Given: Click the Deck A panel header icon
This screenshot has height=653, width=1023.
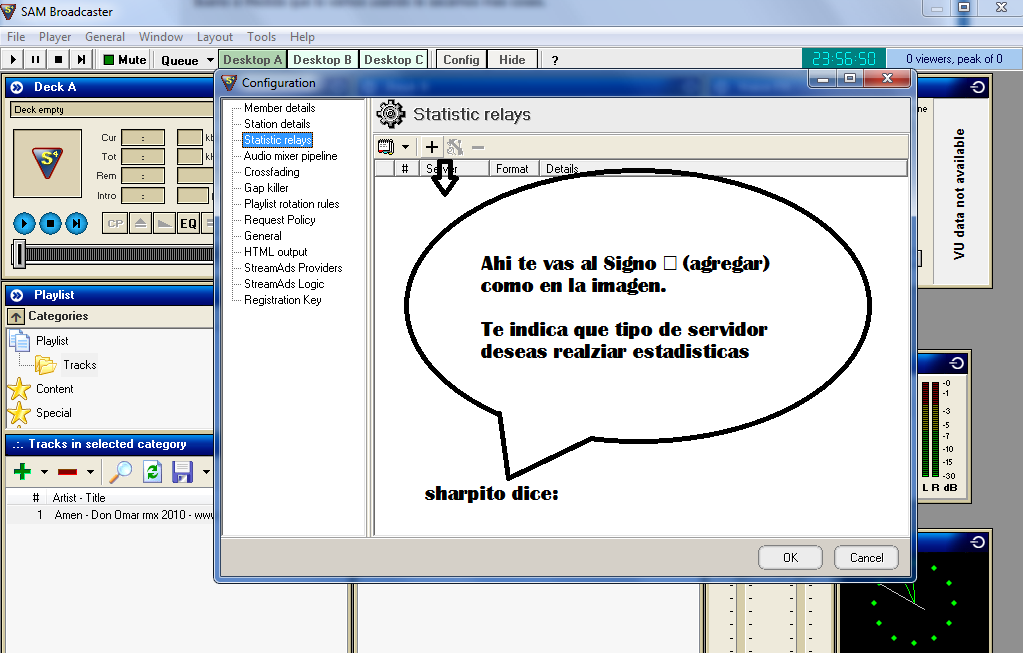Looking at the screenshot, I should 17,87.
